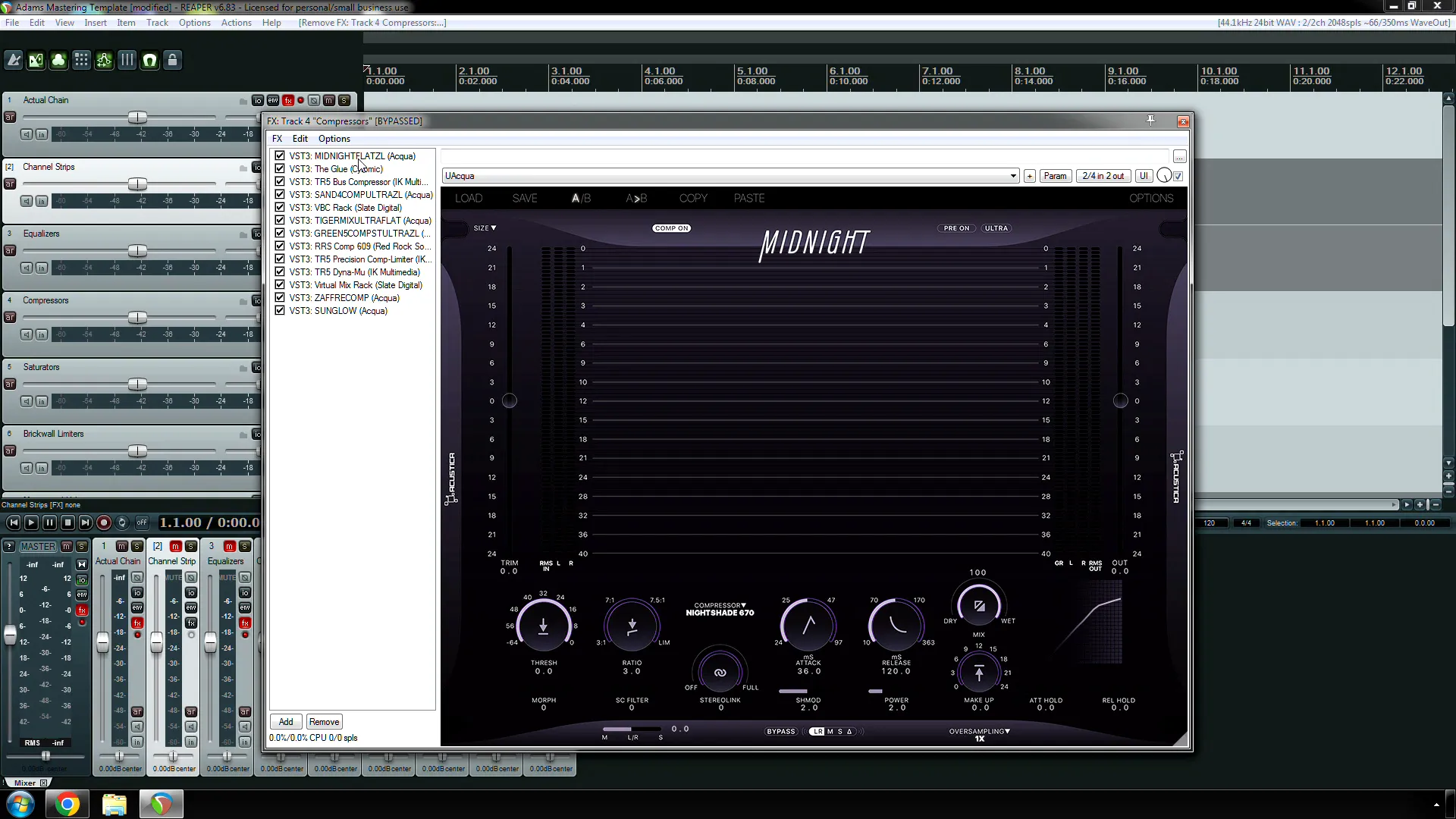The width and height of the screenshot is (1456, 819).
Task: Click the OPTIONS button in Midnight plugin
Action: tap(1150, 198)
